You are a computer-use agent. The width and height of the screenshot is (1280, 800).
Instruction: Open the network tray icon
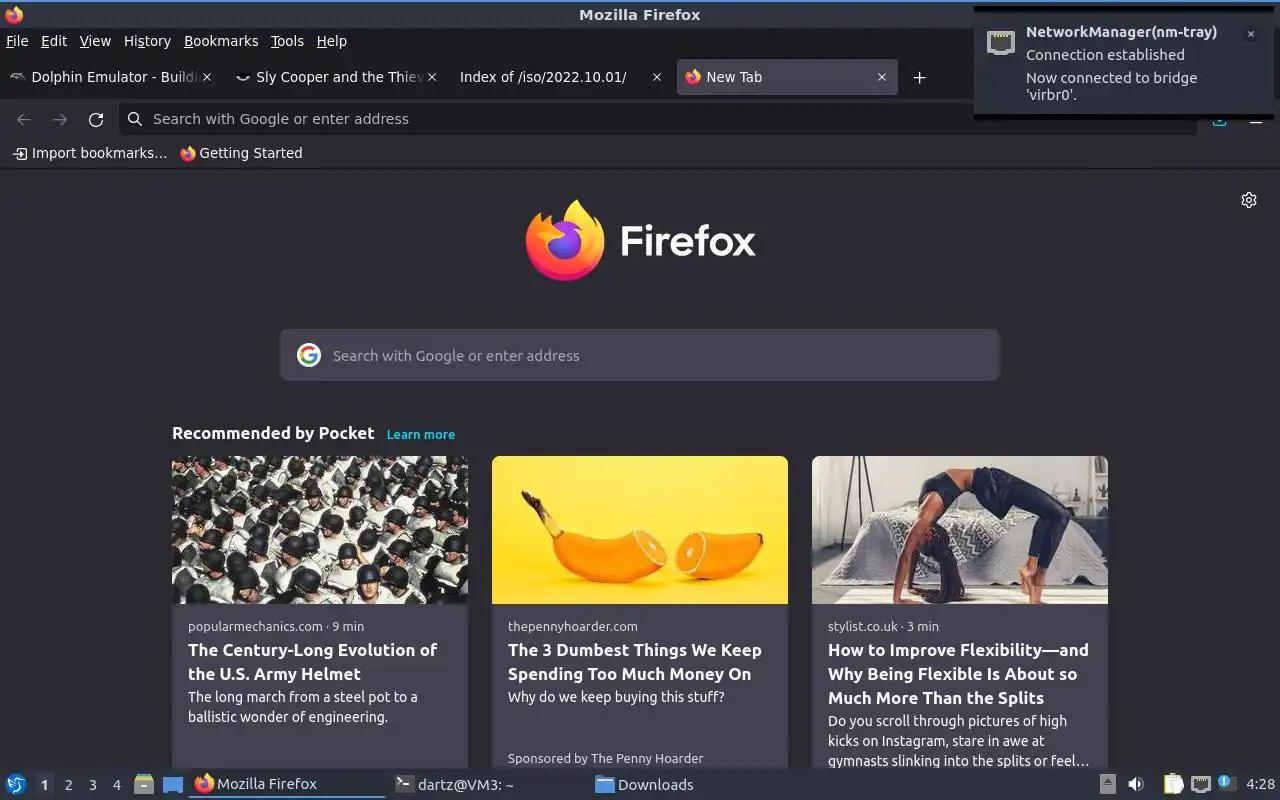tap(1201, 784)
